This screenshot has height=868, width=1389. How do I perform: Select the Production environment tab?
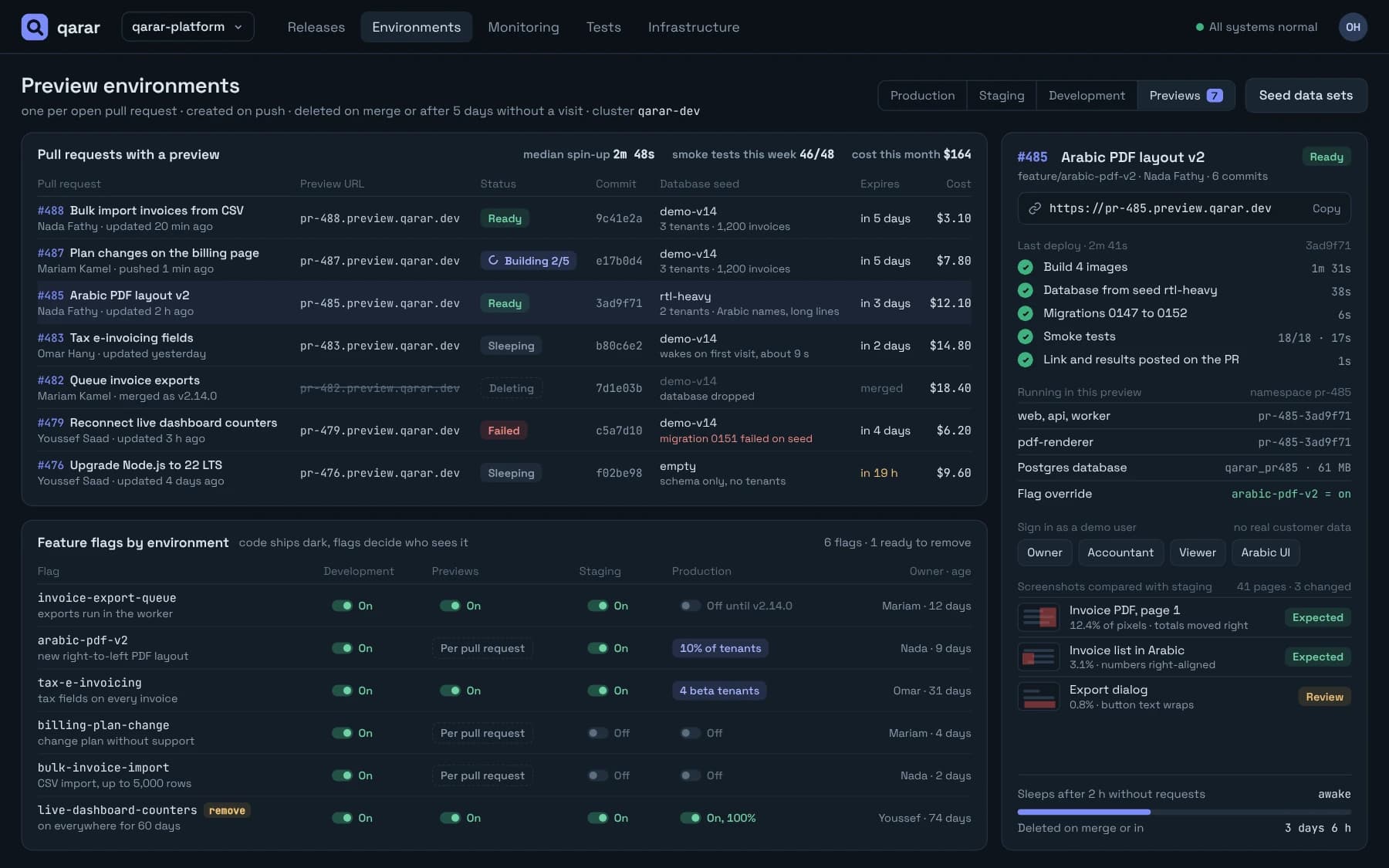pyautogui.click(x=922, y=96)
